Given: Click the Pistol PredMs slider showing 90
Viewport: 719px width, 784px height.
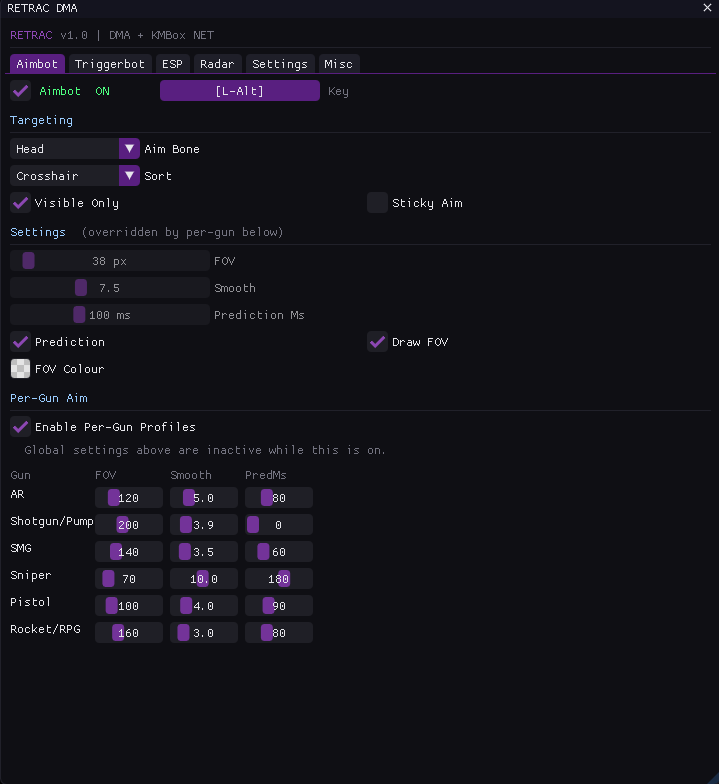Looking at the screenshot, I should click(279, 606).
